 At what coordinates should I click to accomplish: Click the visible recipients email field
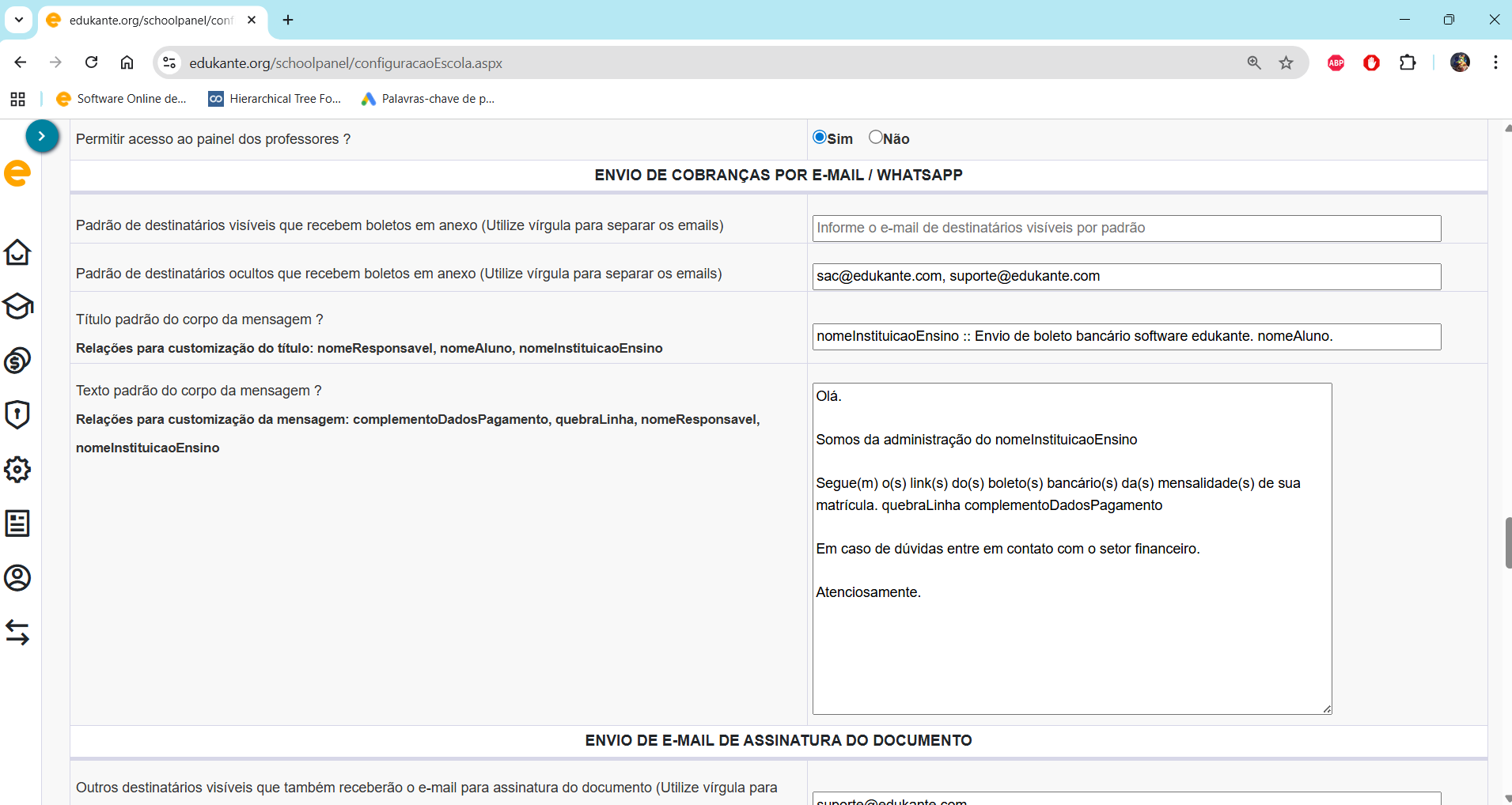pos(1126,229)
